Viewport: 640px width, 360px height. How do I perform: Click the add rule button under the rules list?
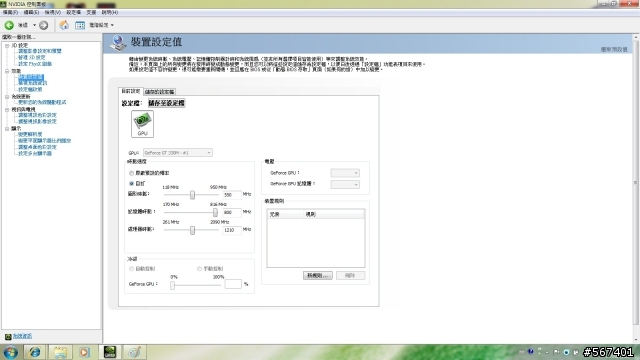pos(318,276)
